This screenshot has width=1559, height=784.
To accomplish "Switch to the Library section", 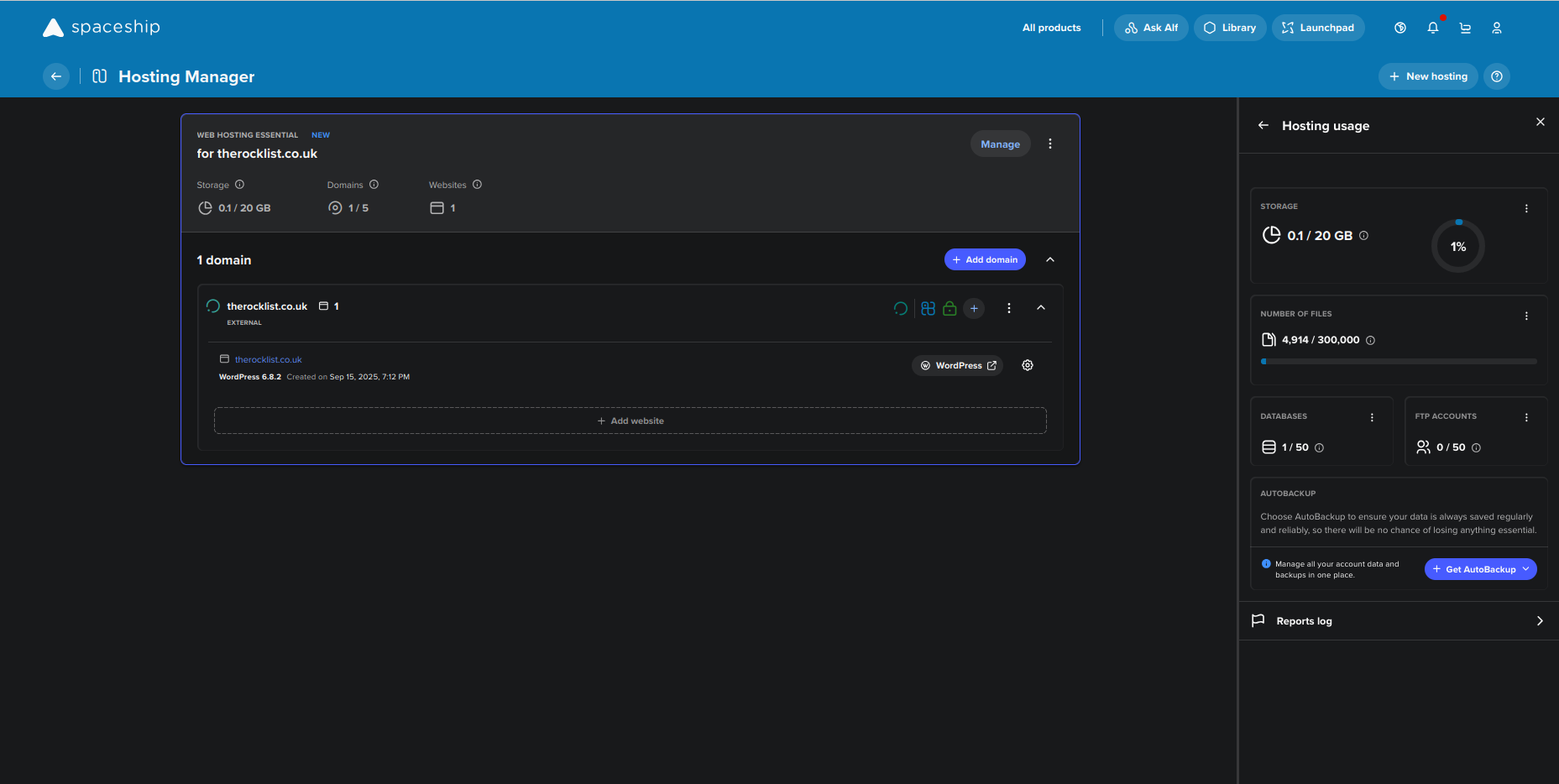I will pyautogui.click(x=1230, y=27).
